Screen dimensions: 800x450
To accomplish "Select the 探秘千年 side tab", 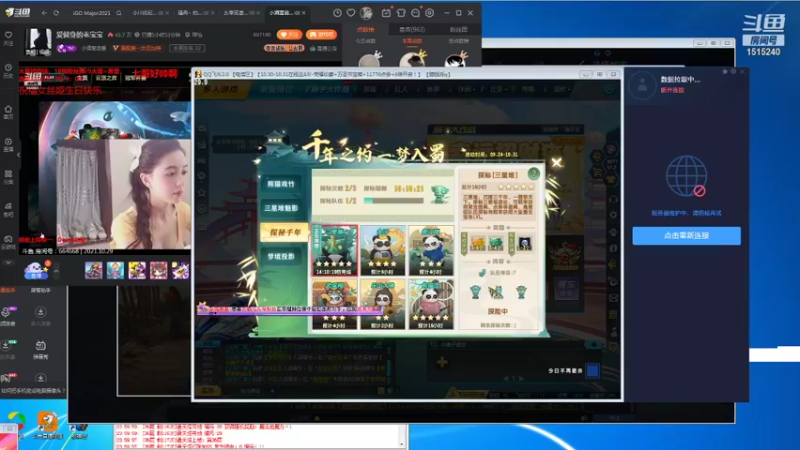I will click(284, 232).
